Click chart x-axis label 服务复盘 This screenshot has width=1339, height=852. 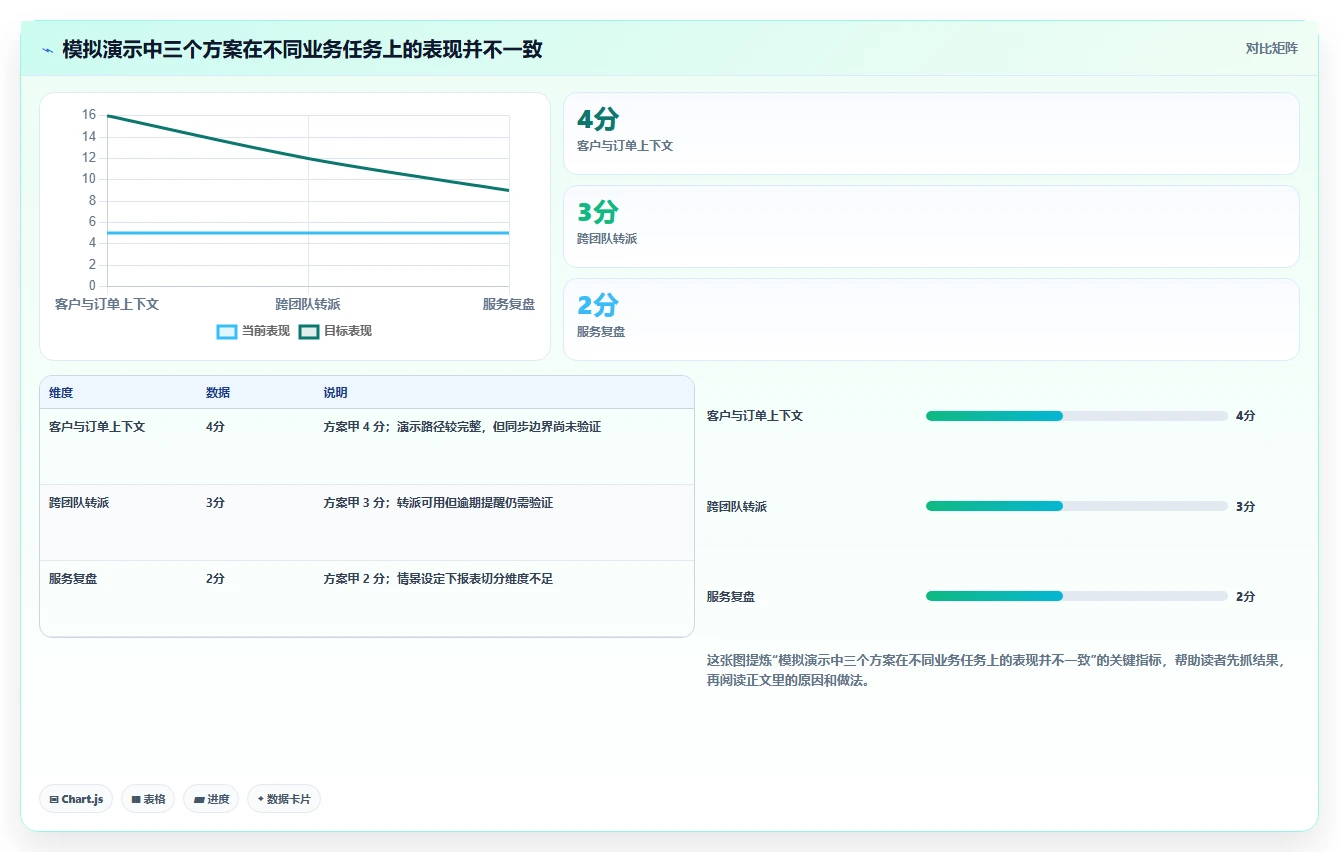[x=509, y=304]
